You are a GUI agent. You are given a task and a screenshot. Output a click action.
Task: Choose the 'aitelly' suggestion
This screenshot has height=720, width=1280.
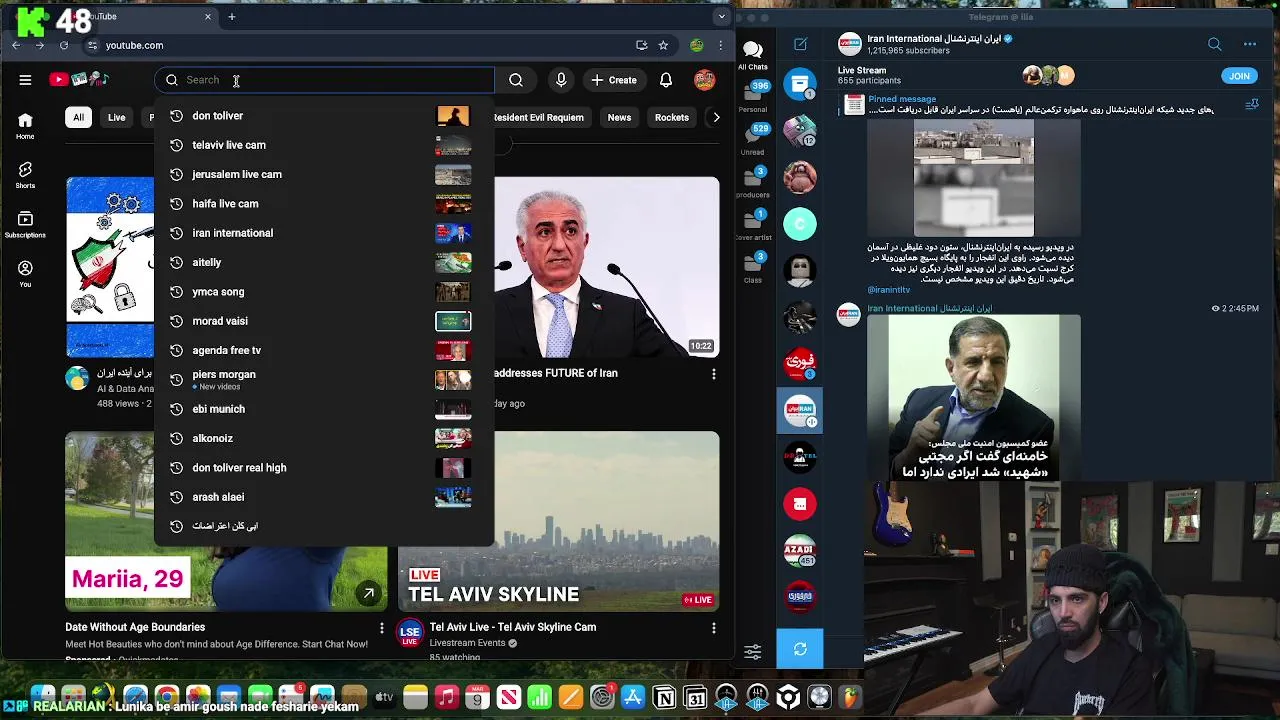click(324, 262)
